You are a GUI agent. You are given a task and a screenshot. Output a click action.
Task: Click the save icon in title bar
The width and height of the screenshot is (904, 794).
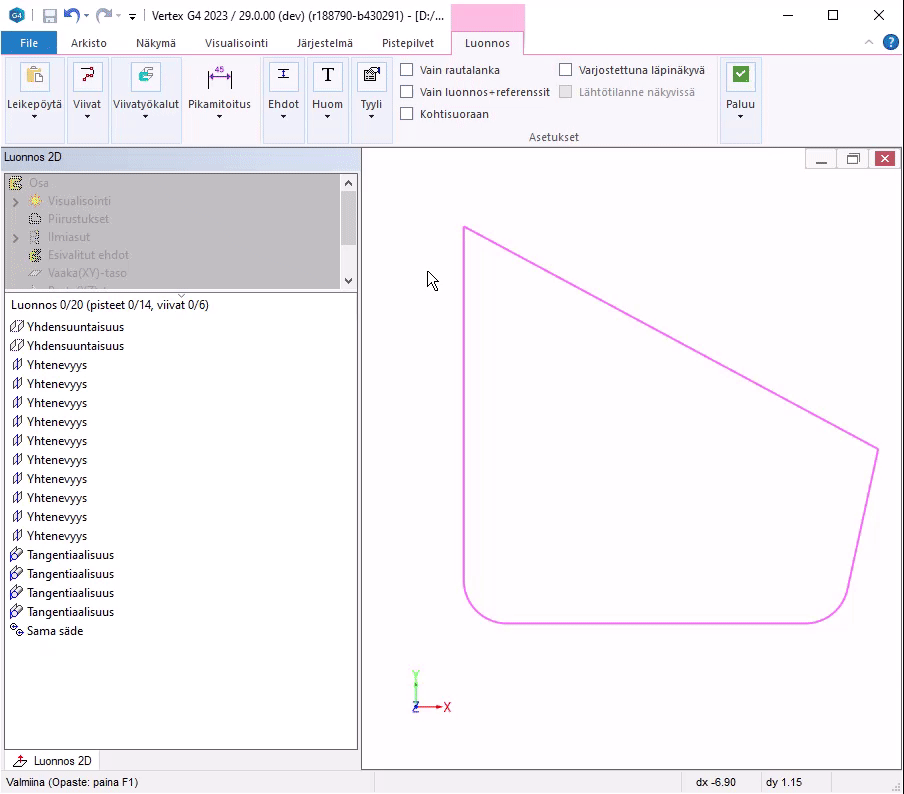[49, 16]
